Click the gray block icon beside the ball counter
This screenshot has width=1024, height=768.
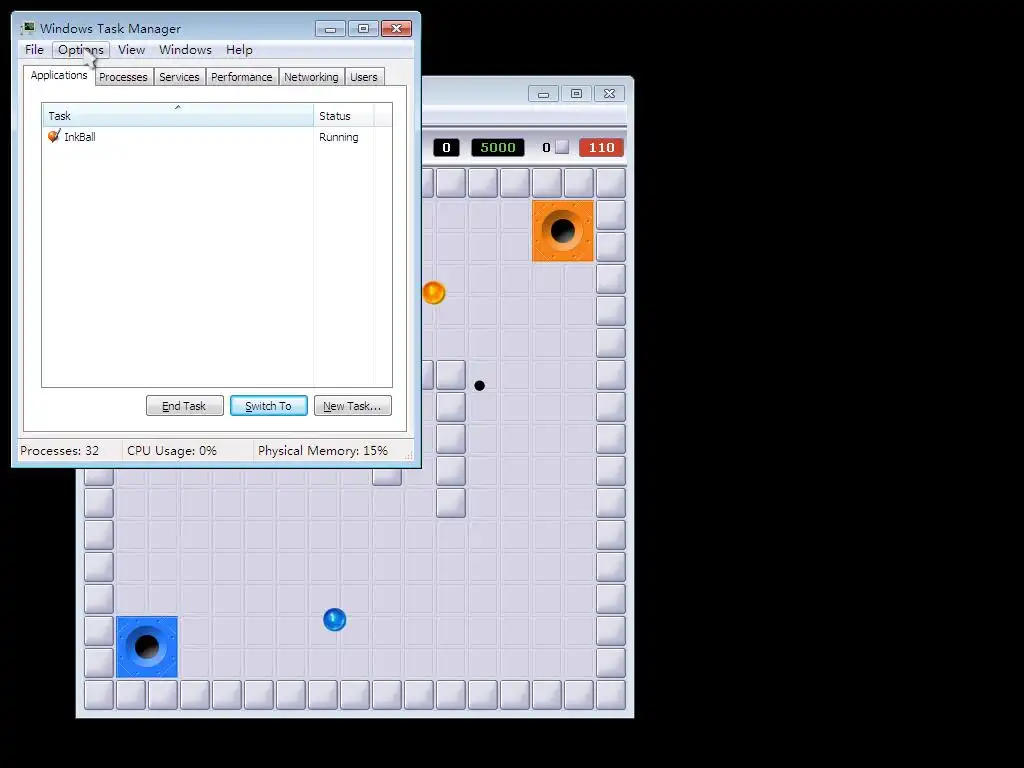pos(562,148)
